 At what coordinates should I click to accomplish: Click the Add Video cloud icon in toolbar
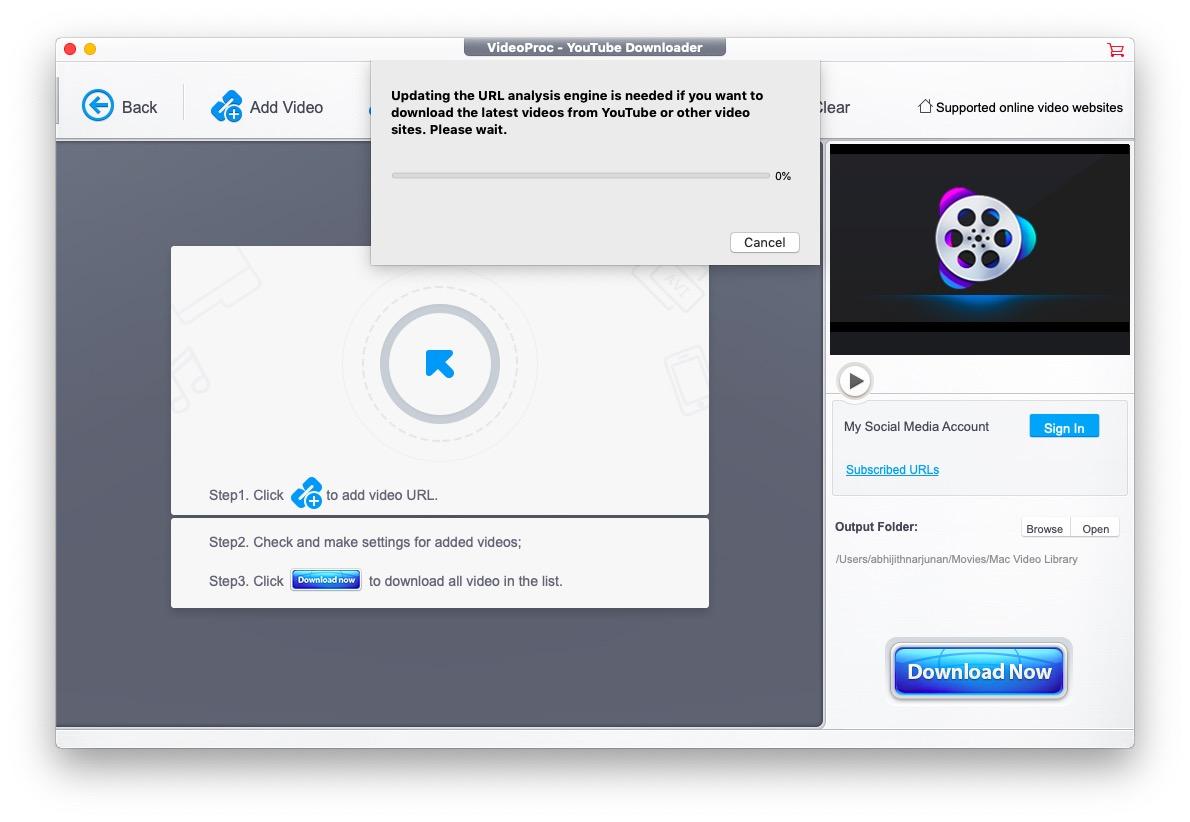coord(226,106)
